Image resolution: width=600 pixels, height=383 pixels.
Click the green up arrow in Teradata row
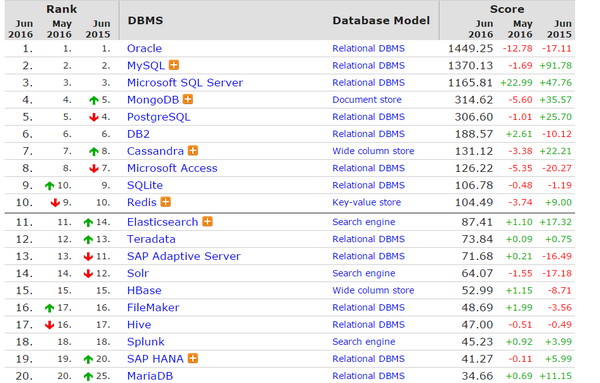point(88,240)
